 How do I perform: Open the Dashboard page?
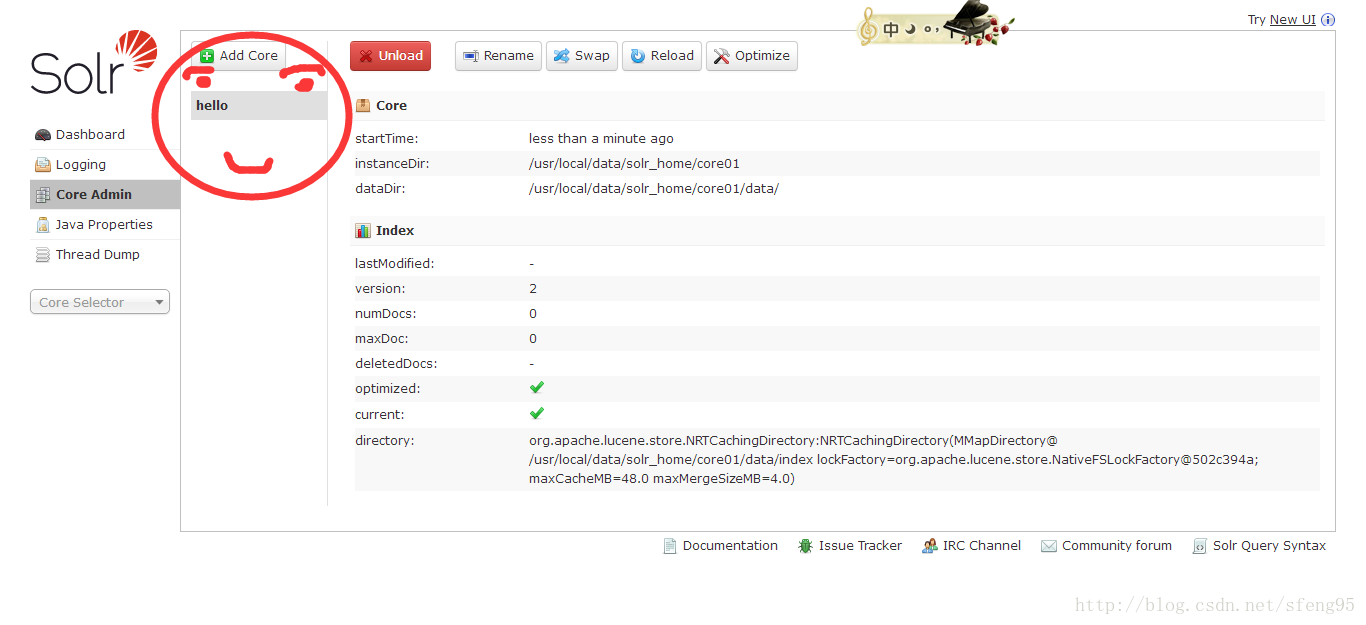[x=90, y=135]
